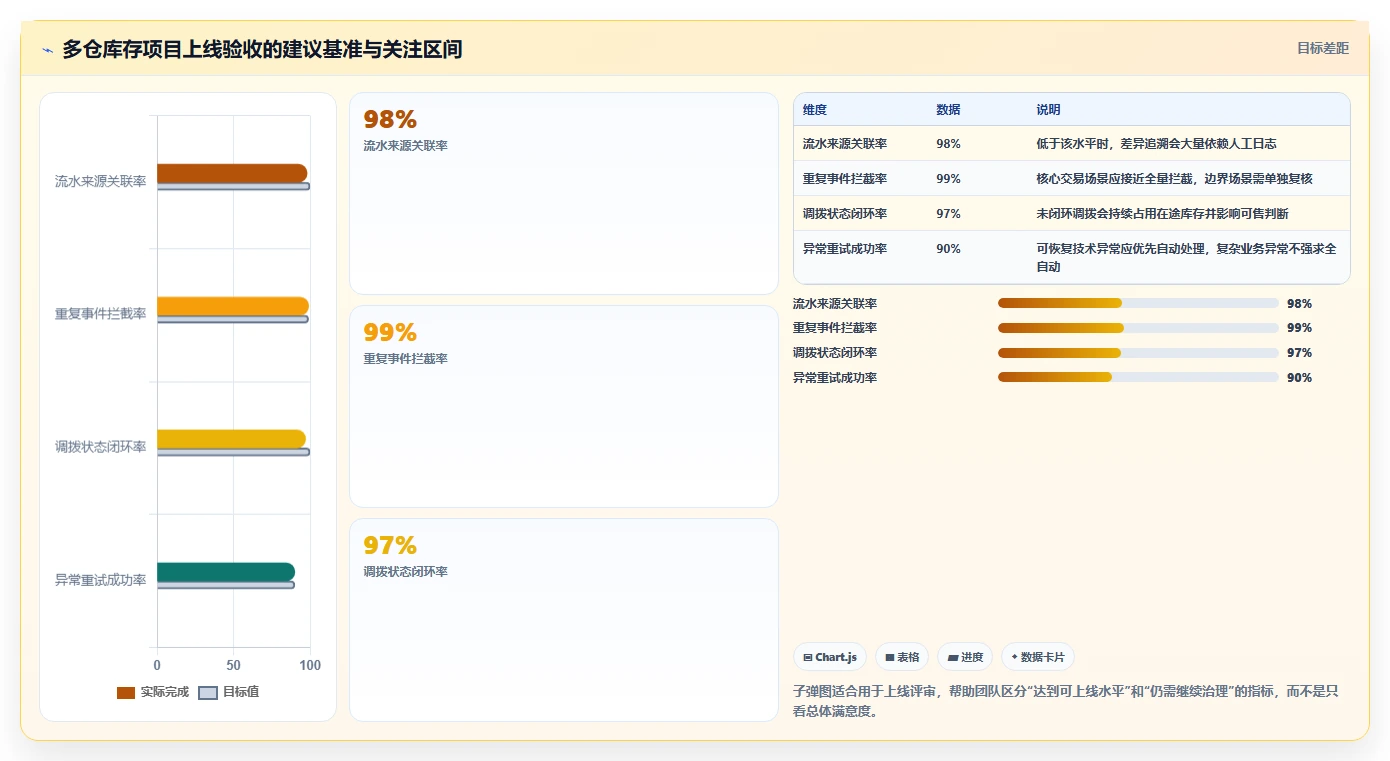
Task: Click the 重复事件拦截率 y-axis label
Action: (x=100, y=314)
